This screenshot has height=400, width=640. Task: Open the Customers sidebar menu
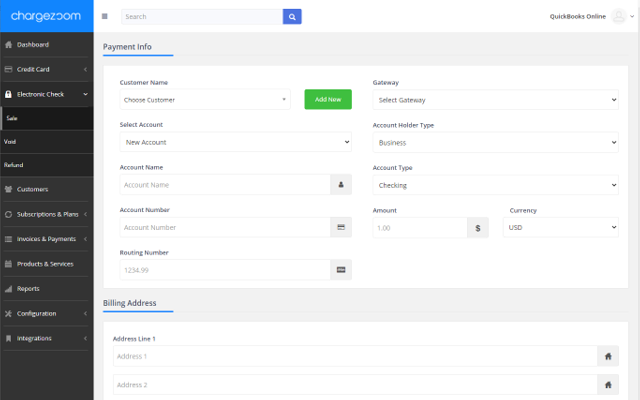tap(46, 189)
